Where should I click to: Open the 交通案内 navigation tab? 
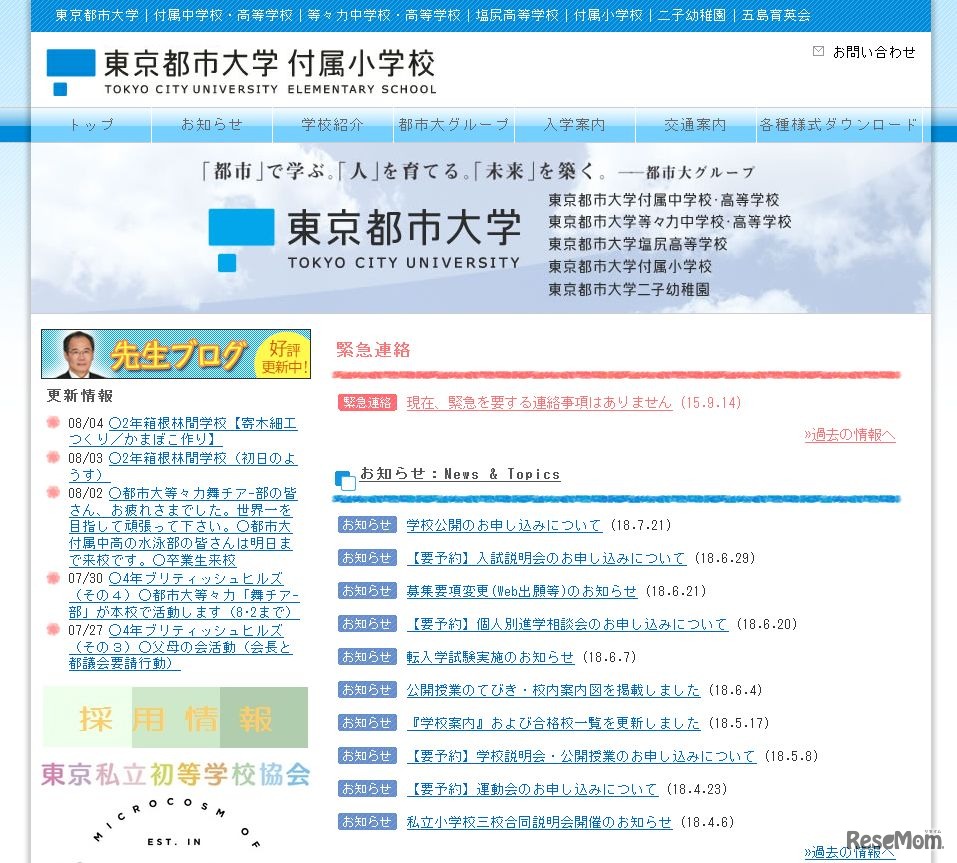click(x=696, y=125)
